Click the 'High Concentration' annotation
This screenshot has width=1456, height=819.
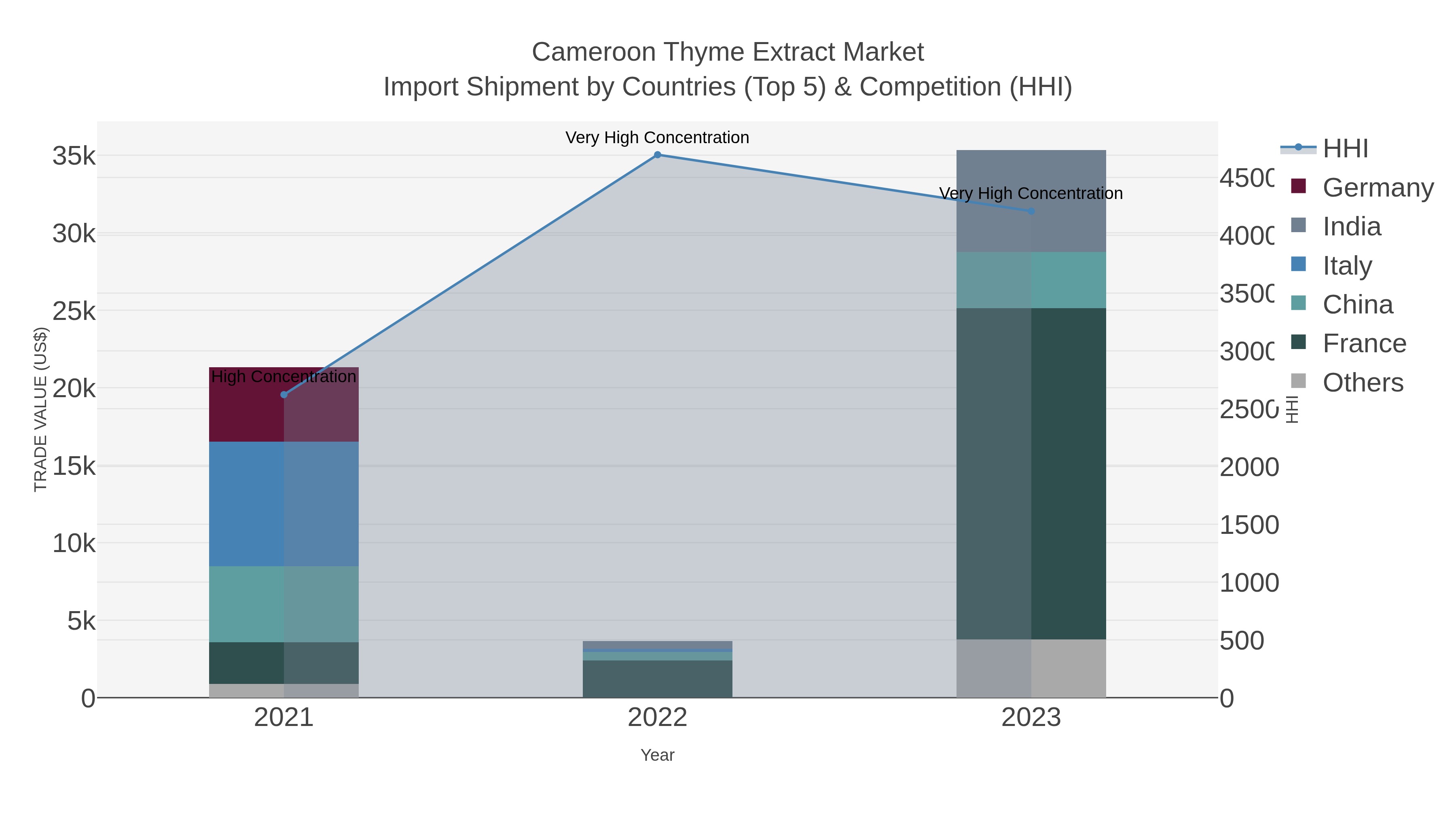click(x=284, y=377)
